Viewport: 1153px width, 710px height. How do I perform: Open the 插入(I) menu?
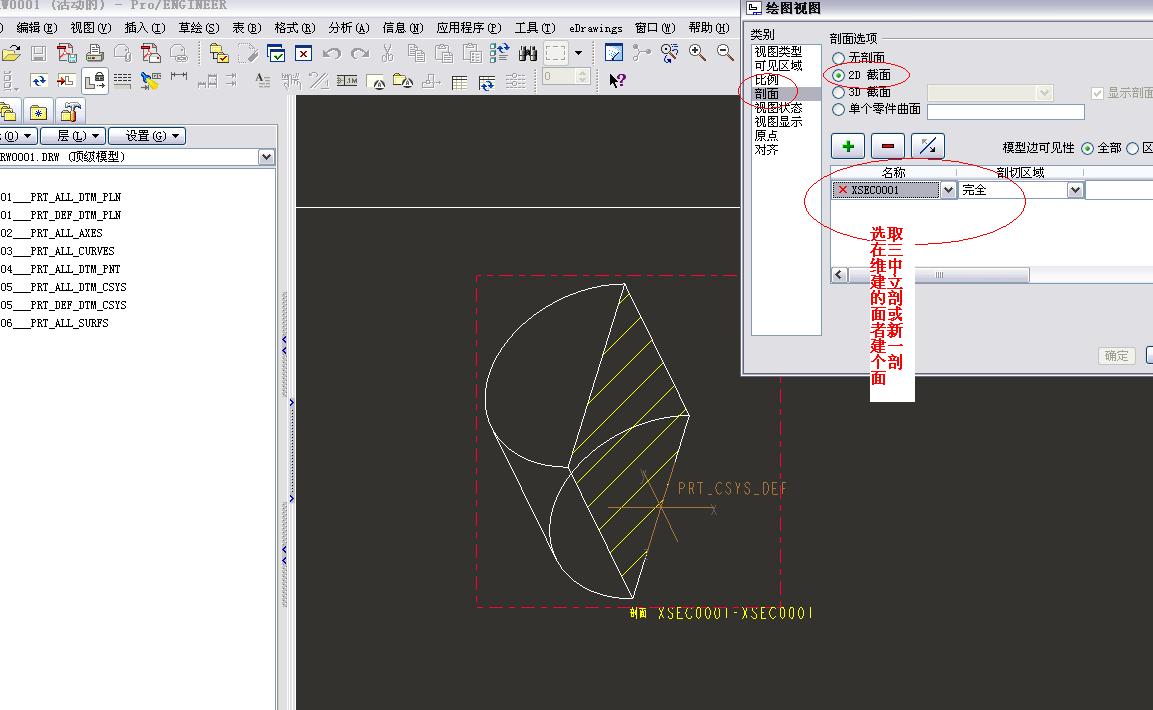pos(145,28)
